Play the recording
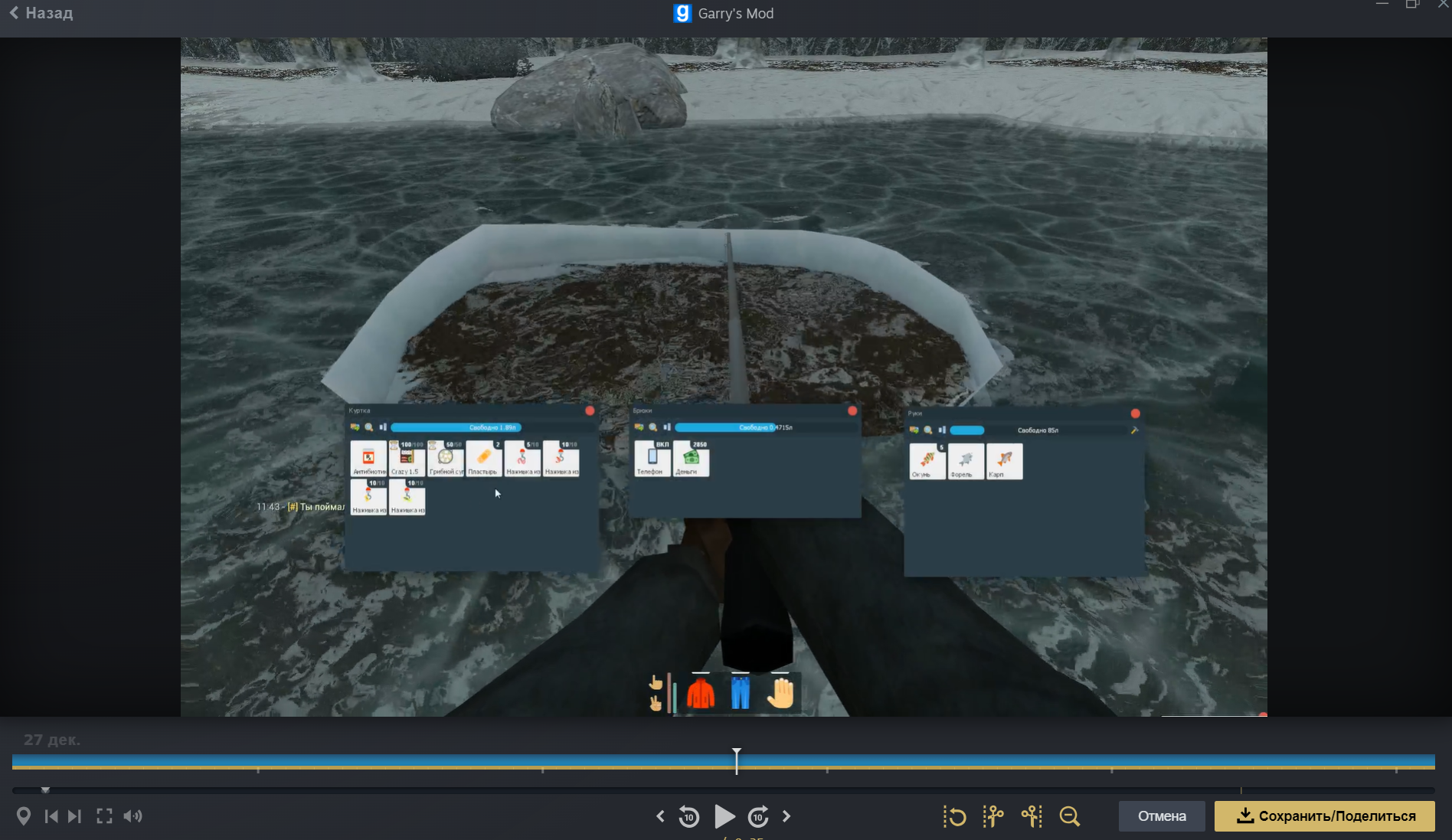 pyautogui.click(x=724, y=816)
